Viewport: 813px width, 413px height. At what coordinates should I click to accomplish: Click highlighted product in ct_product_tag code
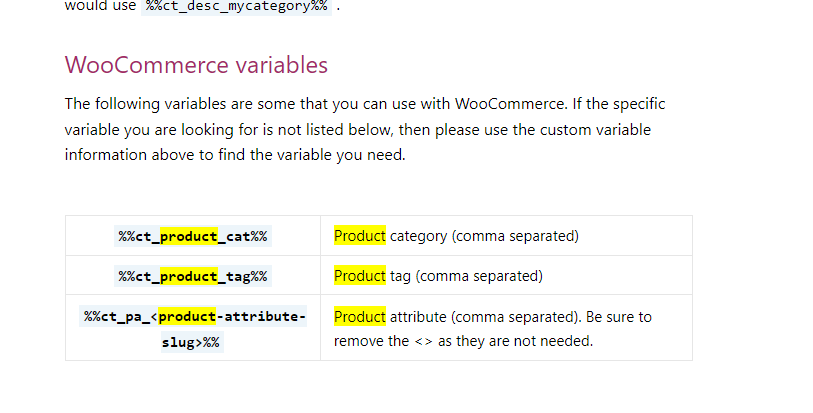[x=189, y=276]
